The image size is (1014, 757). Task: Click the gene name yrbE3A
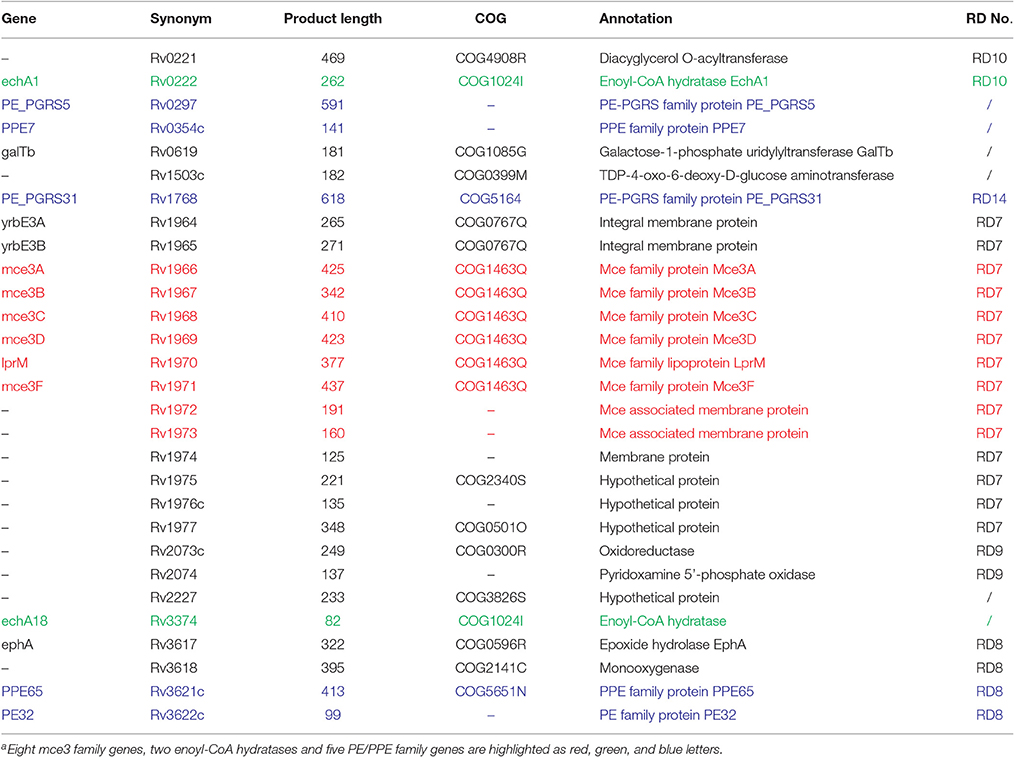pos(23,222)
